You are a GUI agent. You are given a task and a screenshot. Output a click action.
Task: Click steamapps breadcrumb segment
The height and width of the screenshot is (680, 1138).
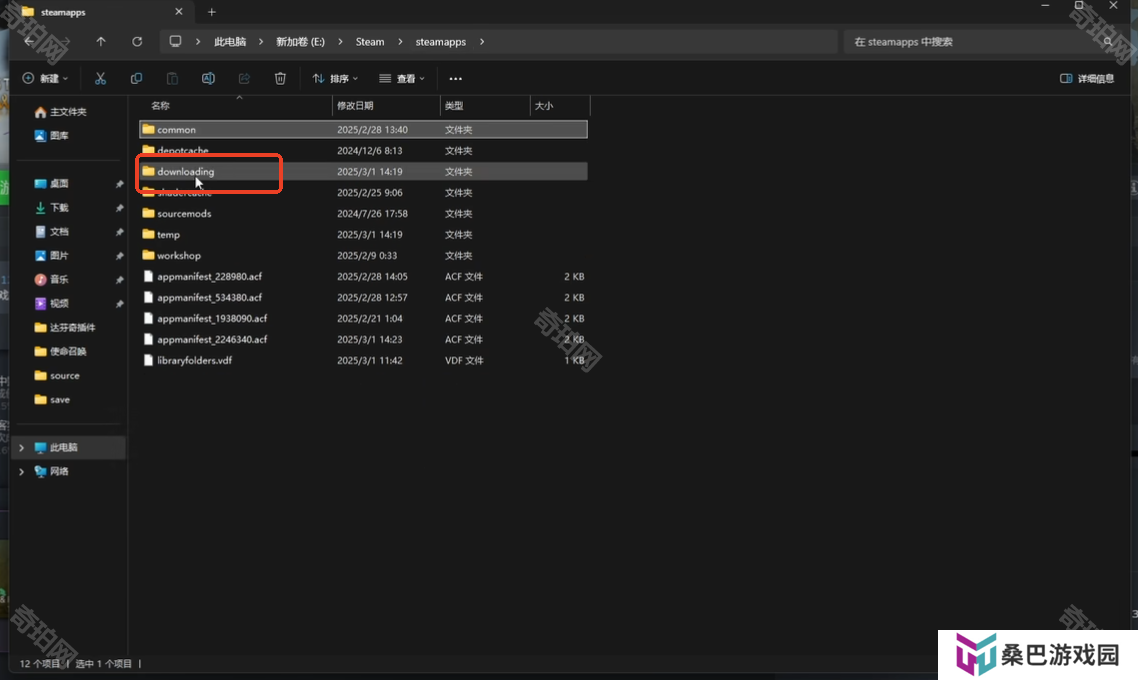coord(441,41)
